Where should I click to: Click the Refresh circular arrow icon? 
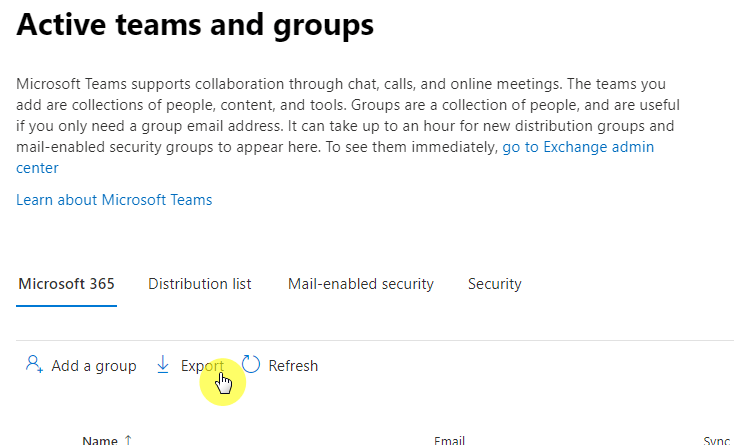point(251,364)
